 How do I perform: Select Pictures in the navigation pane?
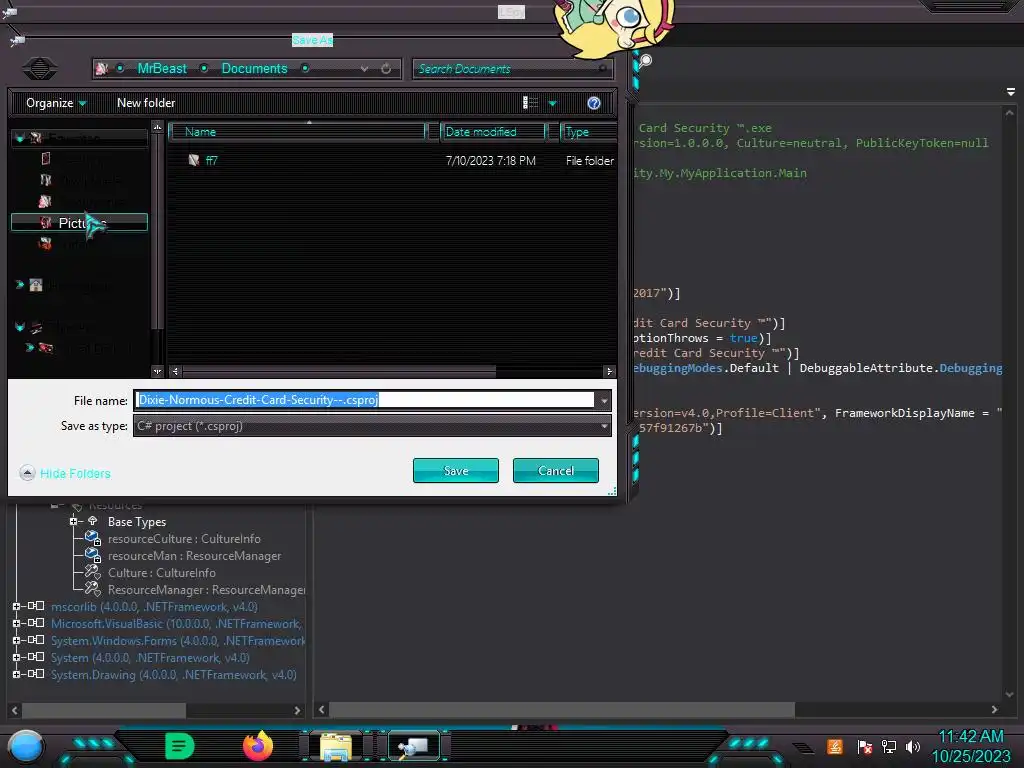tap(79, 223)
